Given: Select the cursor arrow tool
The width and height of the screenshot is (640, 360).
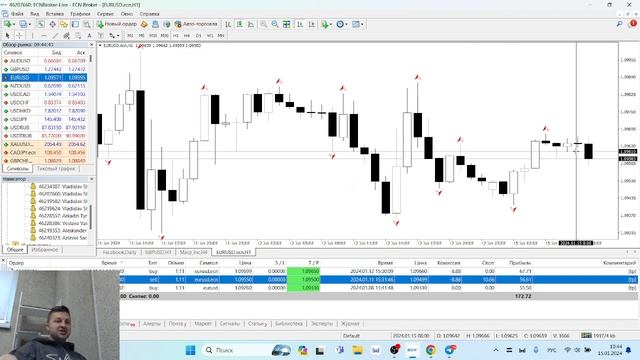Looking at the screenshot, I should 7,36.
